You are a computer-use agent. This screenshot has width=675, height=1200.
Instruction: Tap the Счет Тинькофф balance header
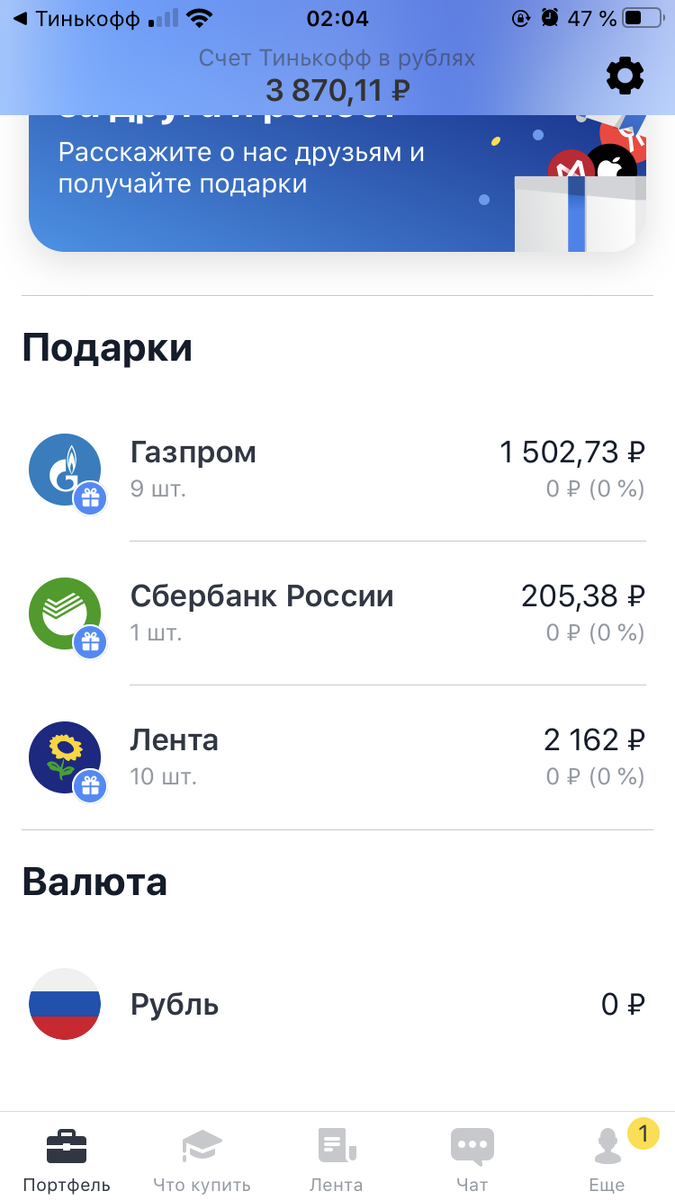tap(337, 75)
